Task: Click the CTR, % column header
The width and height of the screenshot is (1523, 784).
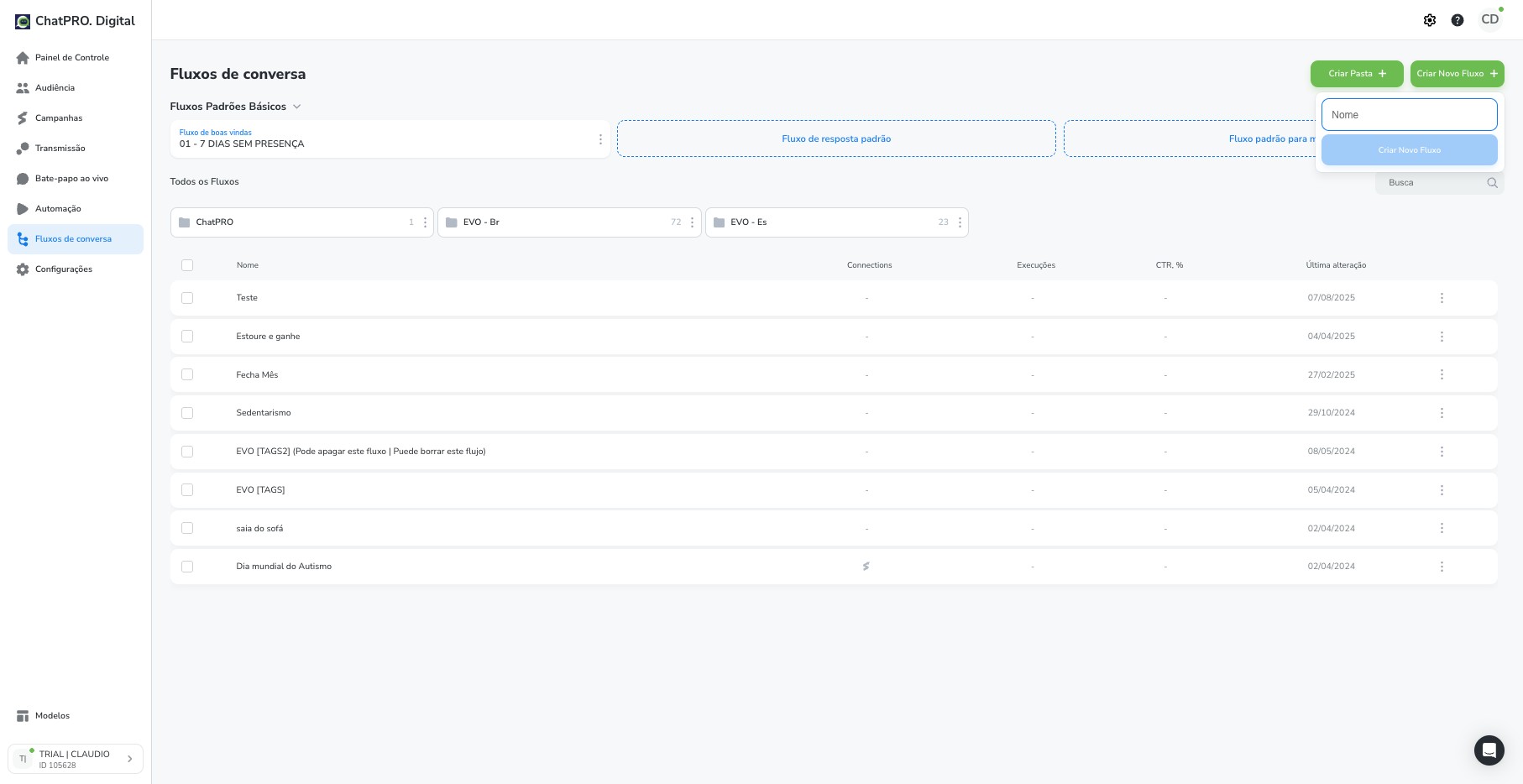Action: tap(1170, 265)
